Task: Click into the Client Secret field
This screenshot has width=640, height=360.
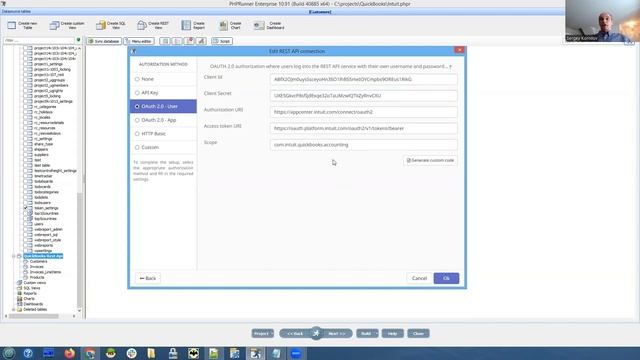Action: tap(363, 96)
